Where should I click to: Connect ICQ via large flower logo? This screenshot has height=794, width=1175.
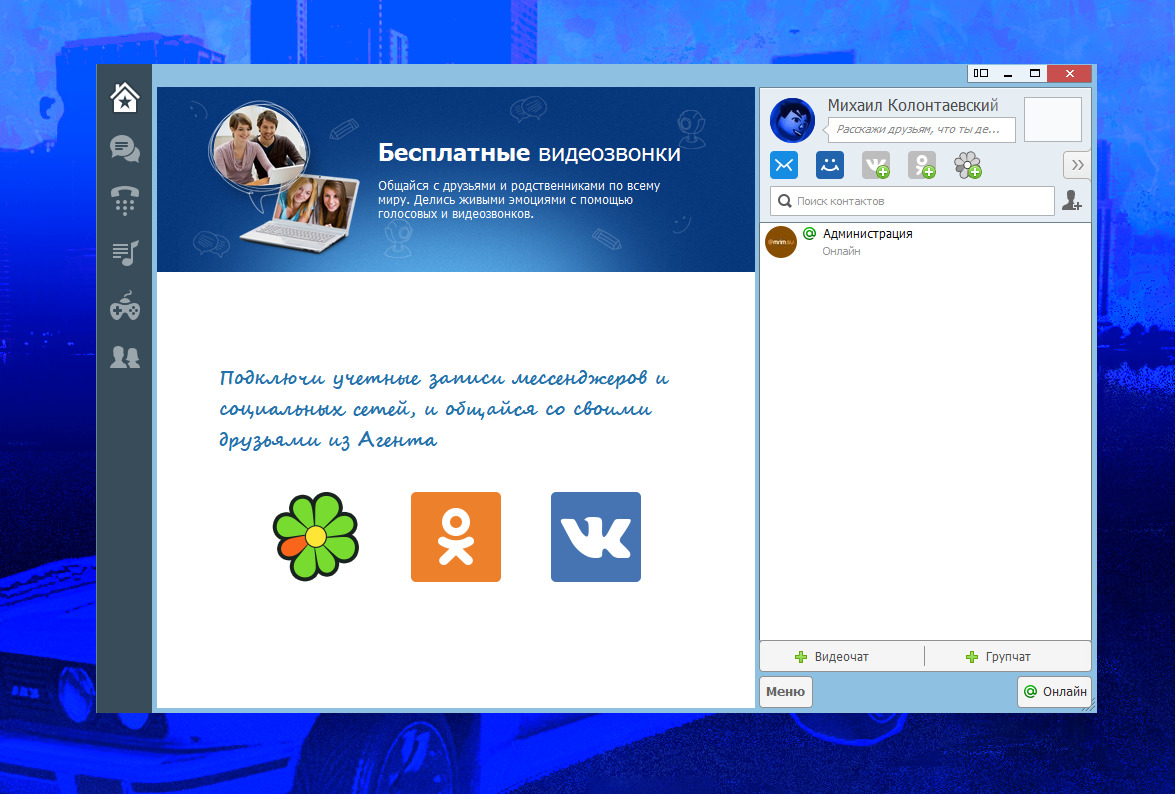[x=315, y=536]
